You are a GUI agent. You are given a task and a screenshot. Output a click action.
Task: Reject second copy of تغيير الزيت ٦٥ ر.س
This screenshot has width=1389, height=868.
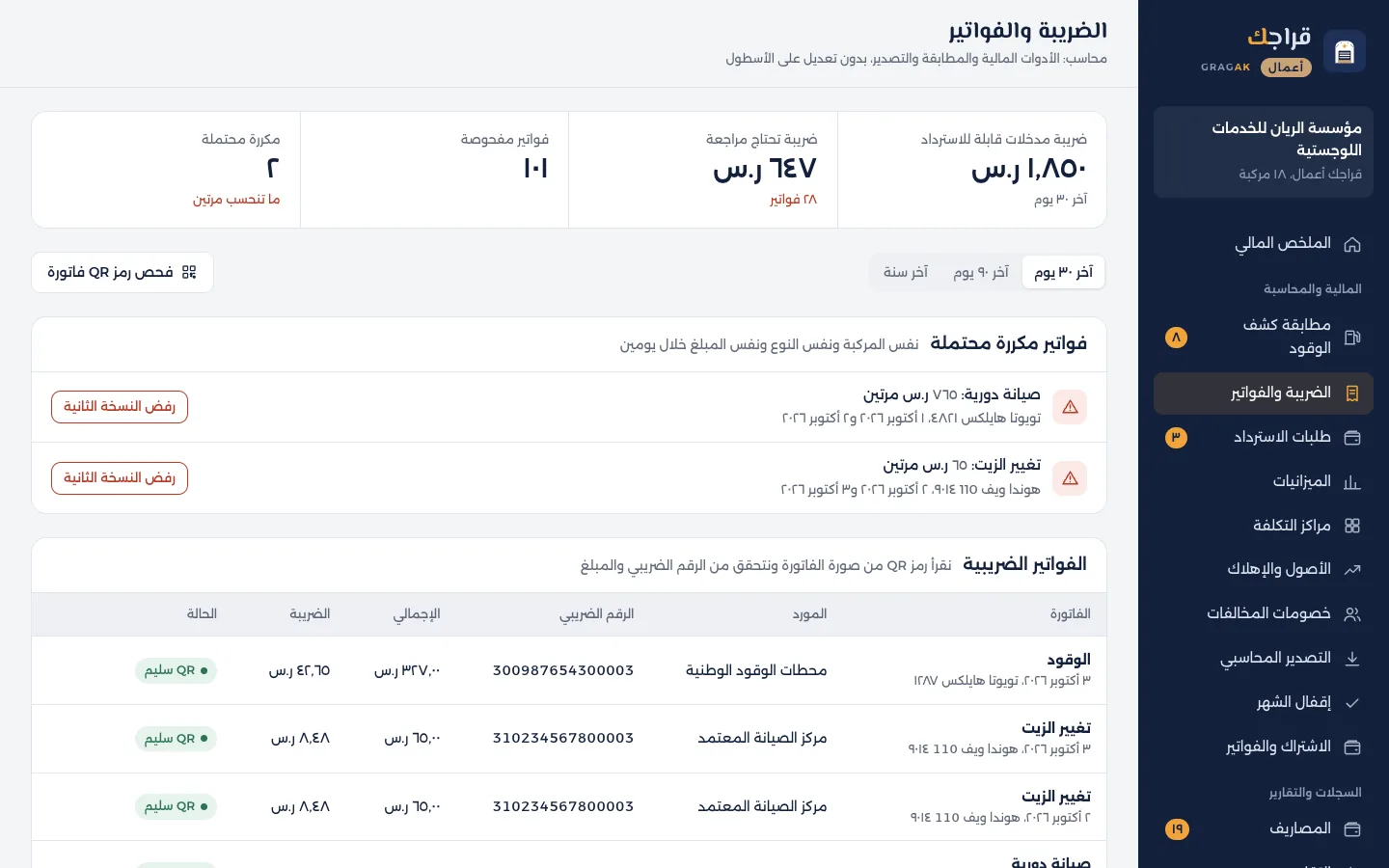point(120,478)
